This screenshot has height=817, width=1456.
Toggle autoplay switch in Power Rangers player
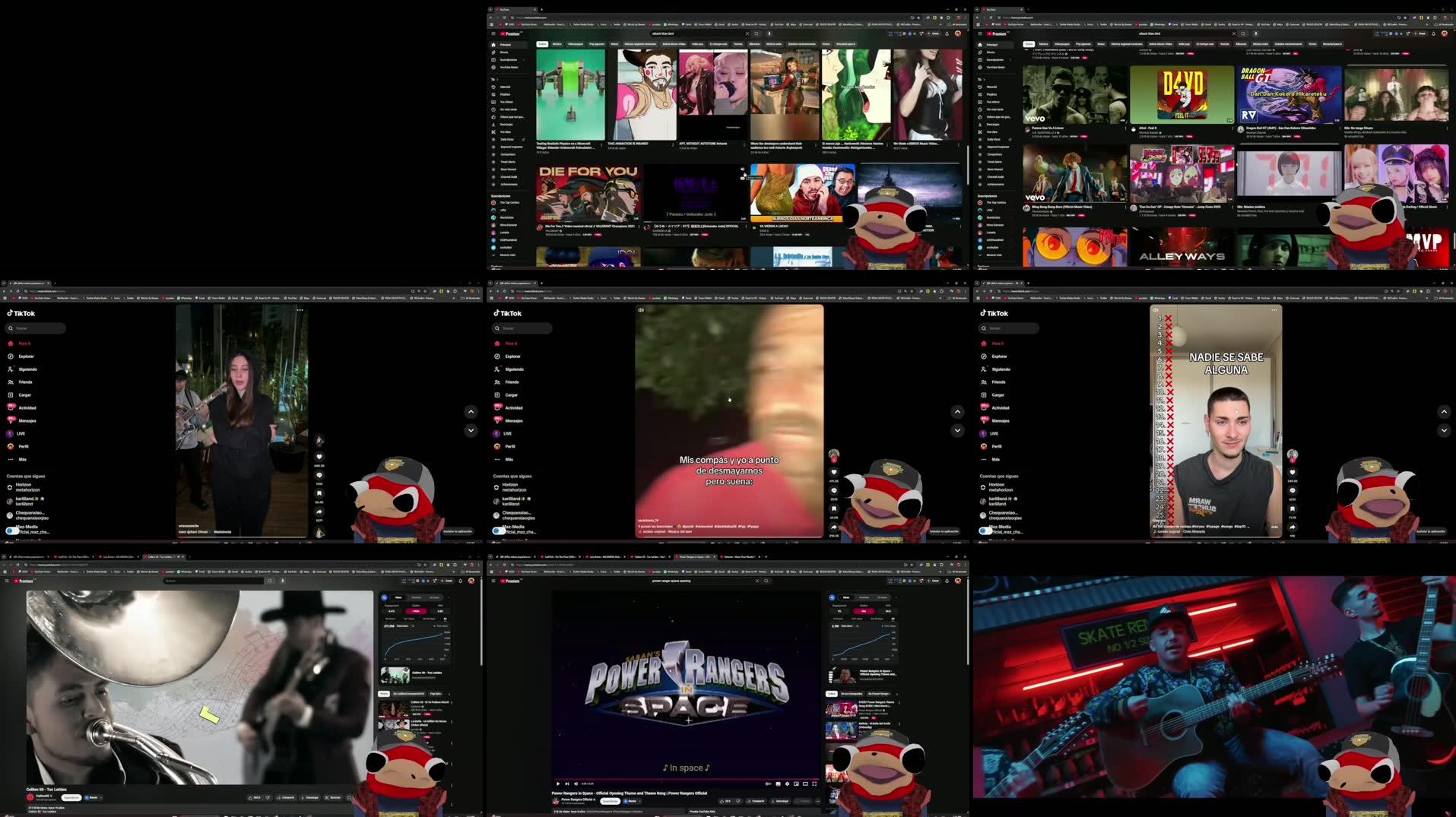[768, 784]
